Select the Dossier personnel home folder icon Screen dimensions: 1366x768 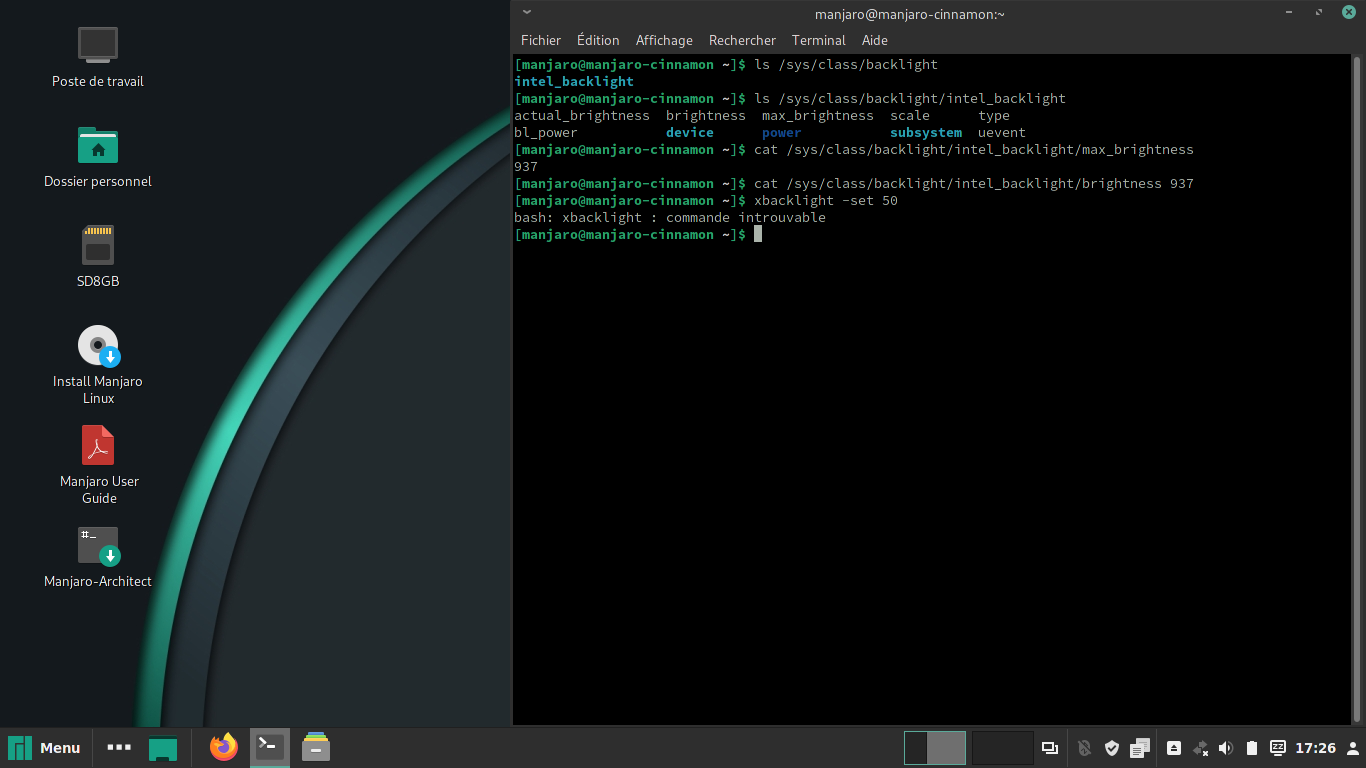click(x=98, y=145)
